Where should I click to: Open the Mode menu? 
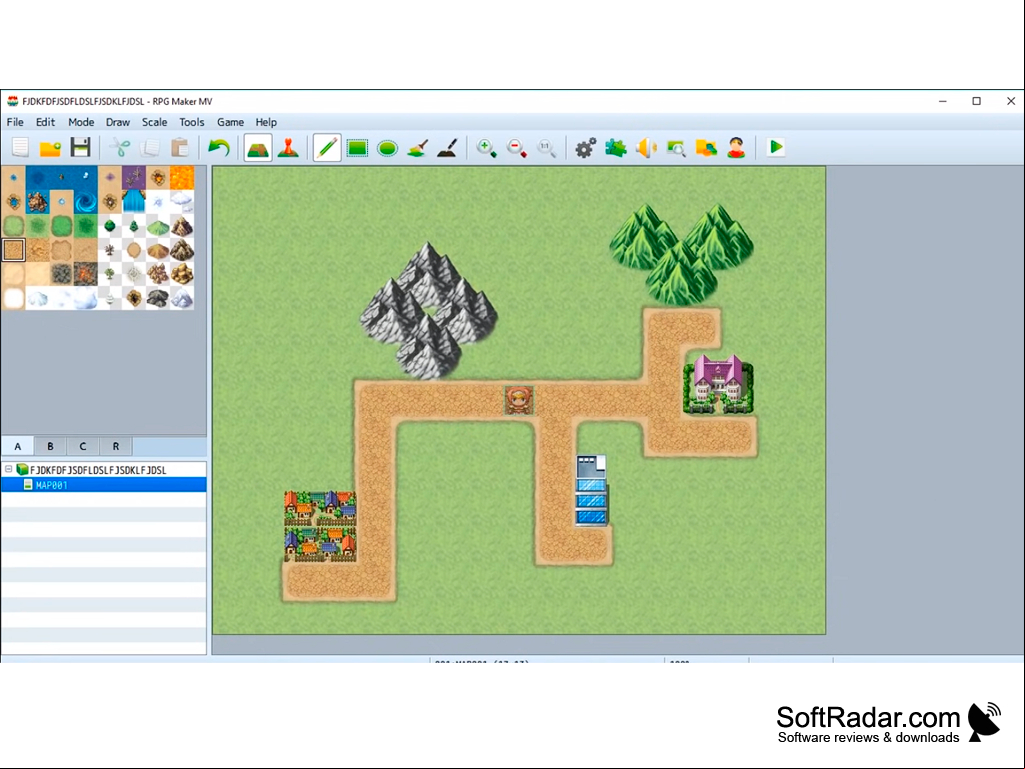(81, 122)
